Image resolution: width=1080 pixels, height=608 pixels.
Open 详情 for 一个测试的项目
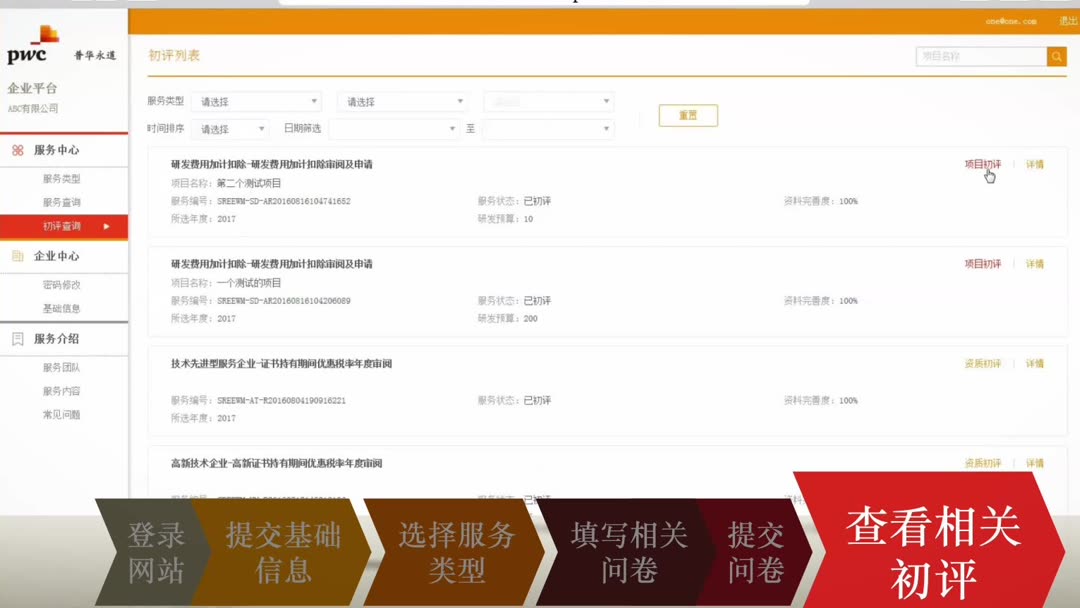pyautogui.click(x=1035, y=263)
